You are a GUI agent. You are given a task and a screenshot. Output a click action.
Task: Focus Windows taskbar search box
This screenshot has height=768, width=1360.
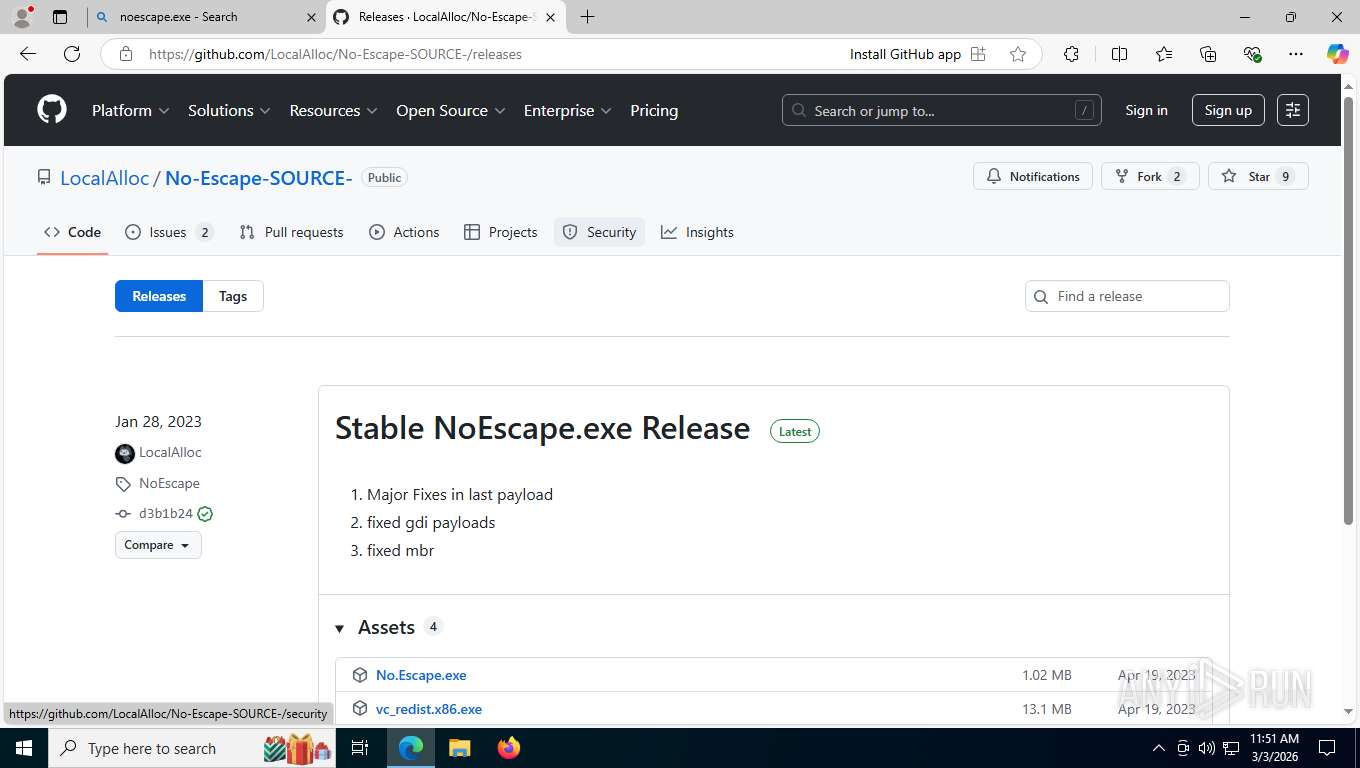(193, 748)
